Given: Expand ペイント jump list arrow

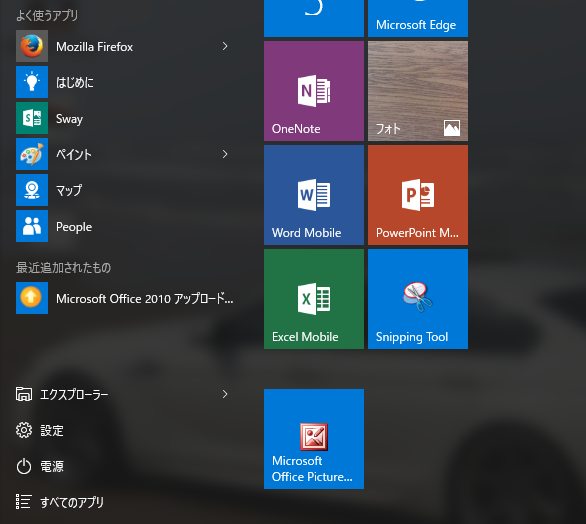Looking at the screenshot, I should (225, 154).
